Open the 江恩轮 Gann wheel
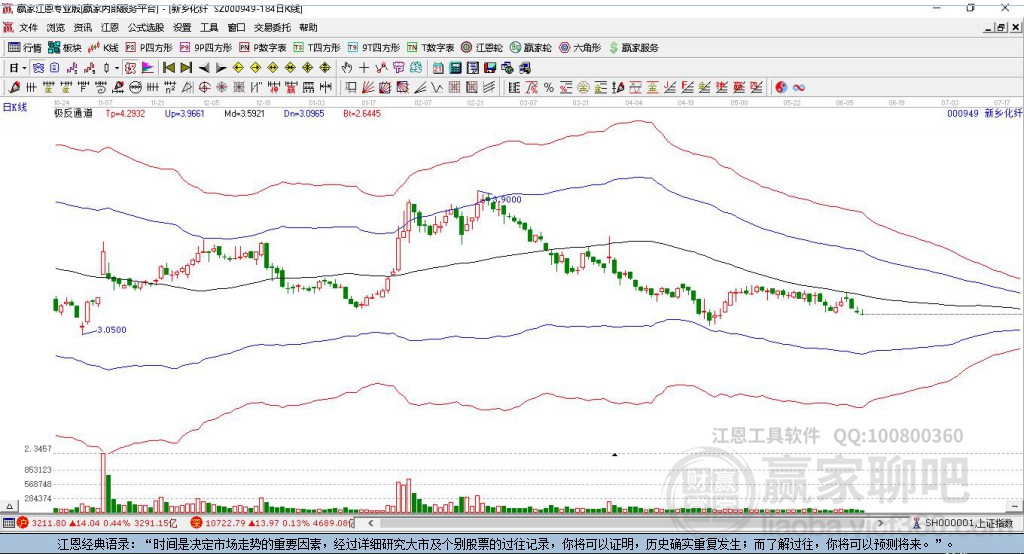Viewport: 1024px width, 554px height. click(482, 48)
